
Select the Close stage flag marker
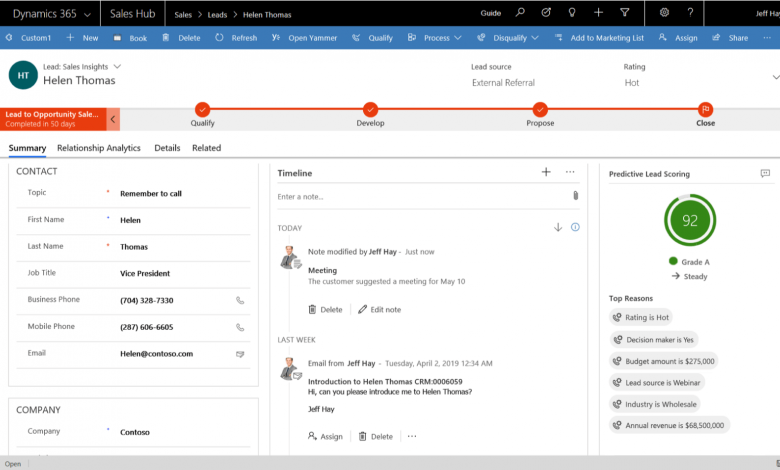pyautogui.click(x=705, y=109)
